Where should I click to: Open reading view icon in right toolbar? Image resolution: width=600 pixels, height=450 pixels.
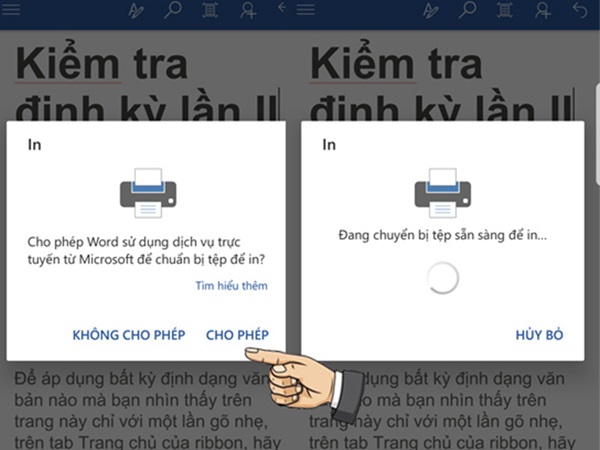coord(505,10)
